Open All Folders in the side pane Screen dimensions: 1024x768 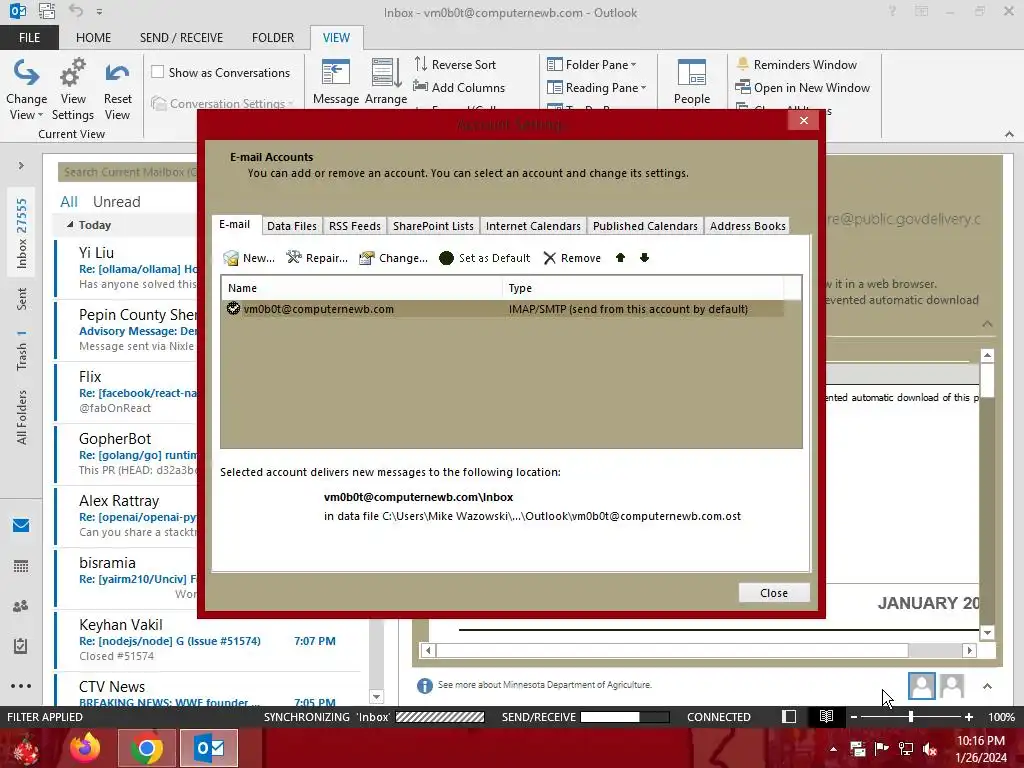pyautogui.click(x=22, y=417)
